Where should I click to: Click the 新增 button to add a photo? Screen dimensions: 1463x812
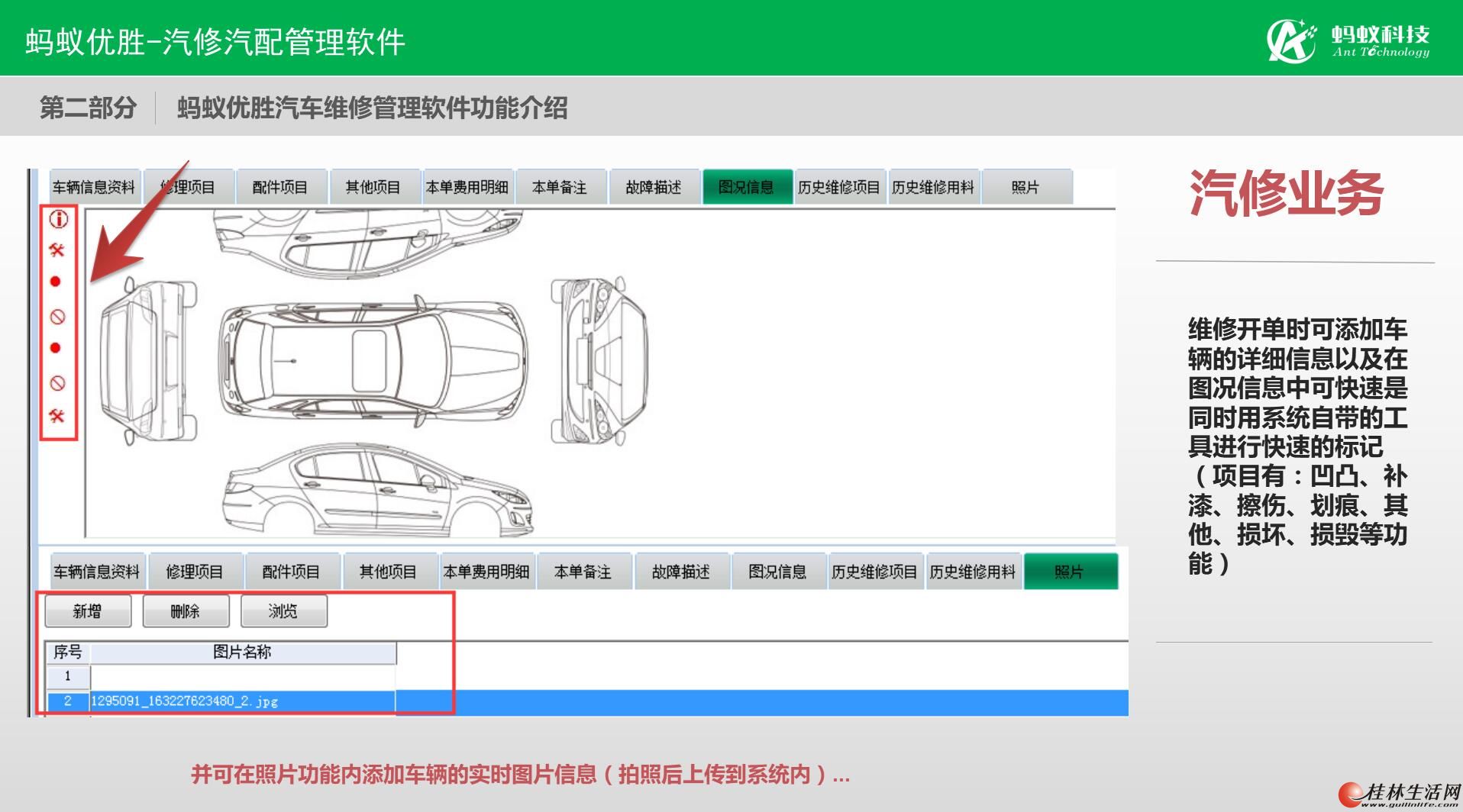coord(88,611)
